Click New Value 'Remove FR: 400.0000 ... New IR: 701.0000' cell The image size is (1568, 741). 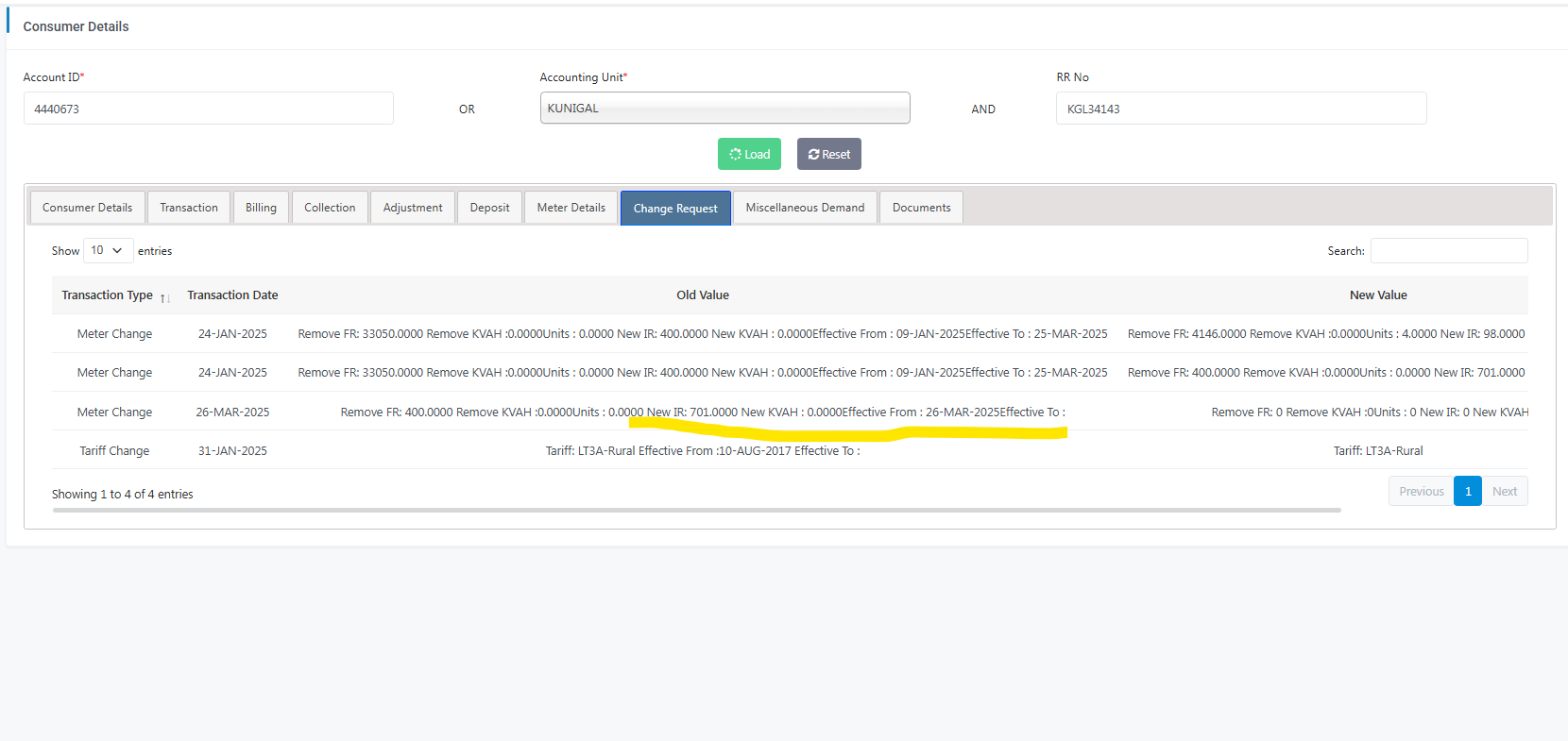coord(1326,373)
